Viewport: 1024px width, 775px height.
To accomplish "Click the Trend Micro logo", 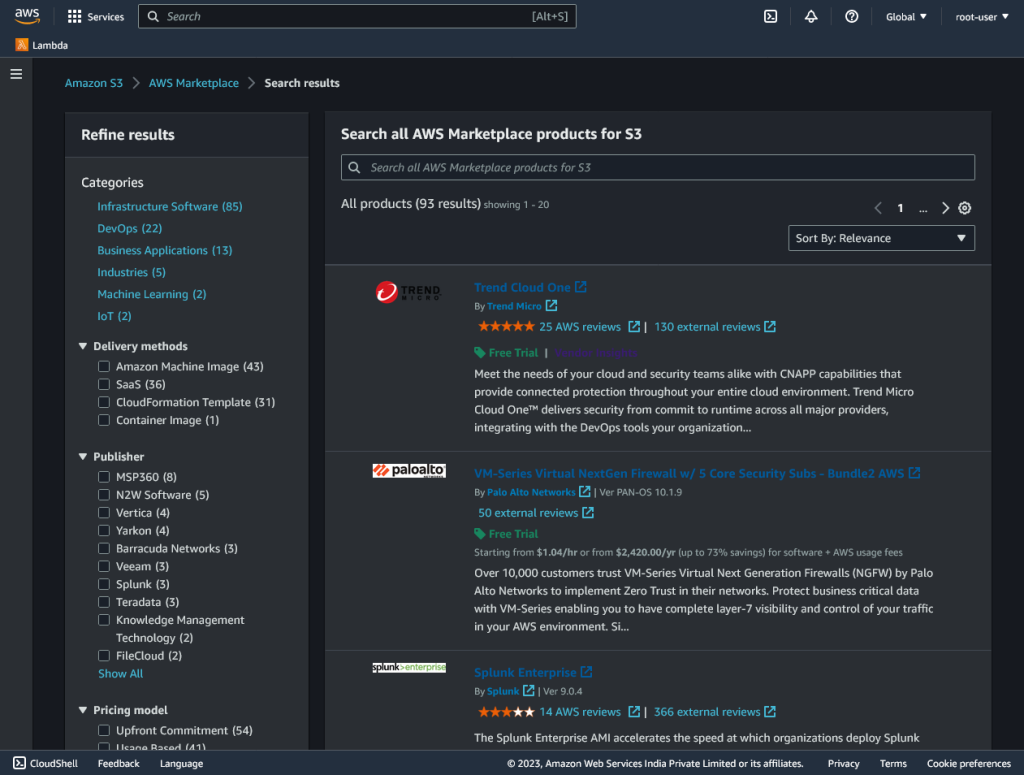I will coord(408,292).
